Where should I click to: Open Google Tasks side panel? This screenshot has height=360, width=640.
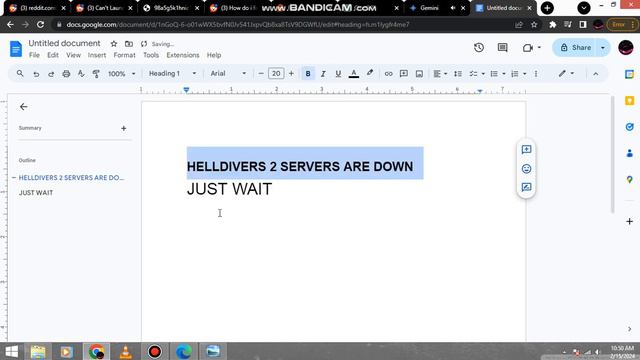pyautogui.click(x=629, y=127)
